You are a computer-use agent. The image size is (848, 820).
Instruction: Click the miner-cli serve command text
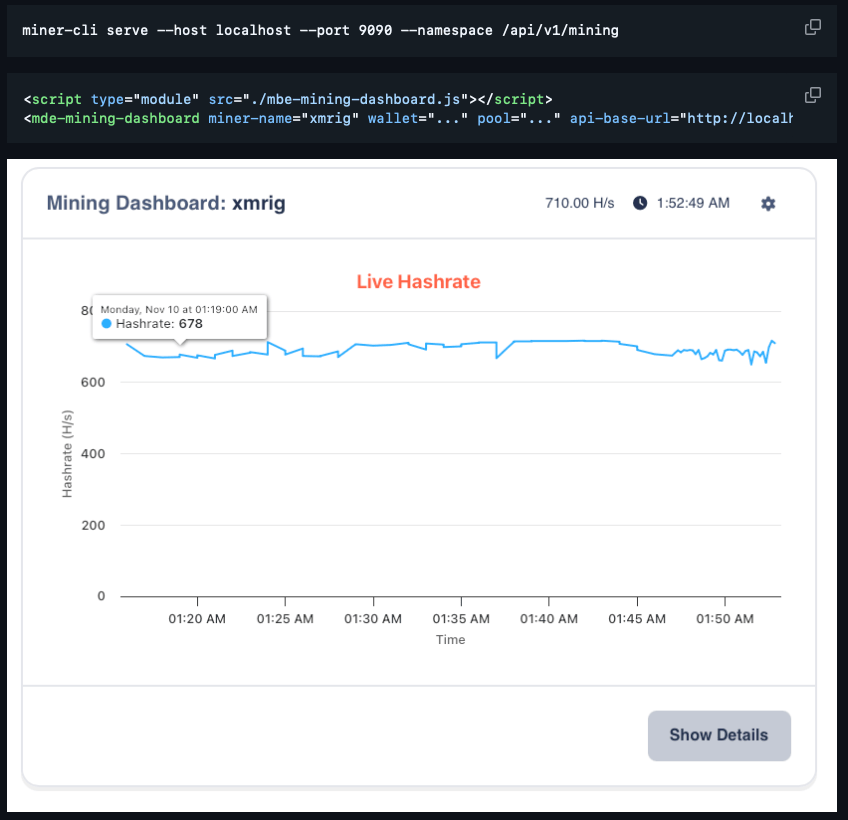(320, 30)
